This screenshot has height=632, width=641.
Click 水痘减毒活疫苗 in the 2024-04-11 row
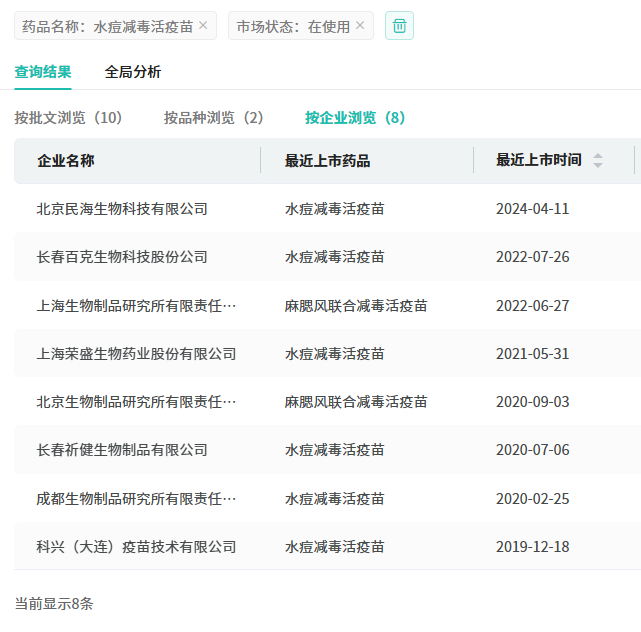pyautogui.click(x=335, y=209)
